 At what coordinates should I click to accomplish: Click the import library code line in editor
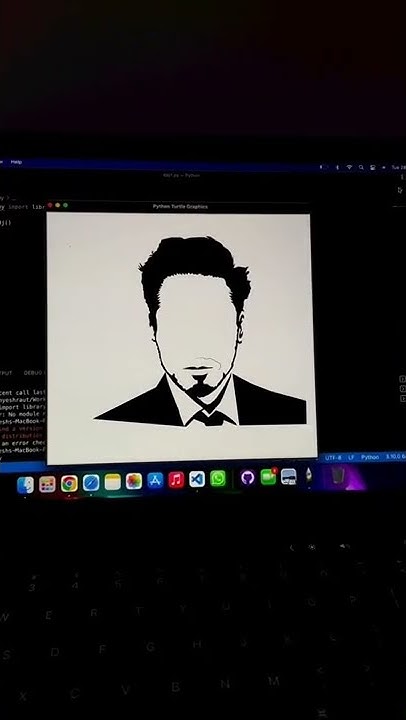click(25, 207)
